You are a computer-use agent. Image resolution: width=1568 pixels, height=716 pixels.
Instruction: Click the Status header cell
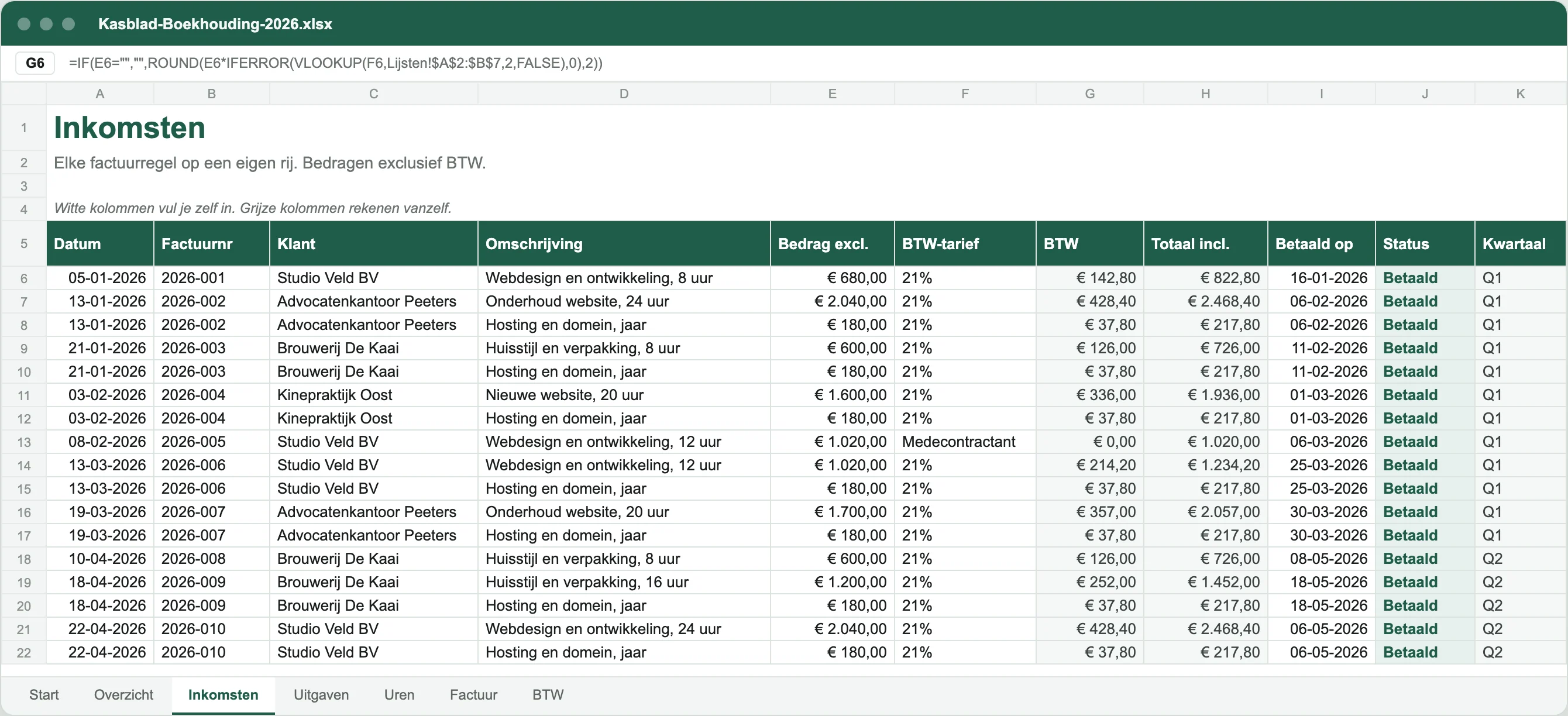click(x=1424, y=244)
